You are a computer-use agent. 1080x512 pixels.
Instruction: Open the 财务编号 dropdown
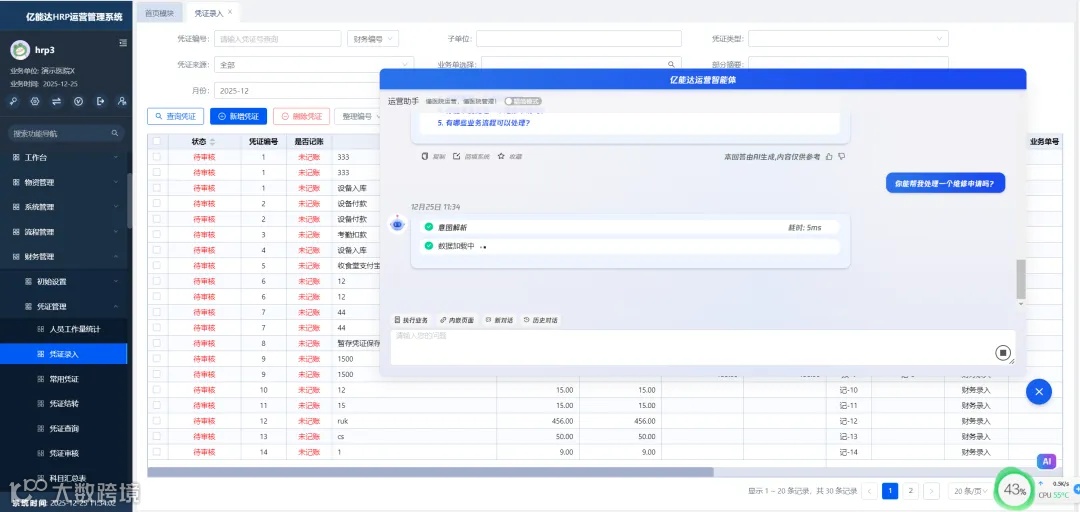coord(373,39)
